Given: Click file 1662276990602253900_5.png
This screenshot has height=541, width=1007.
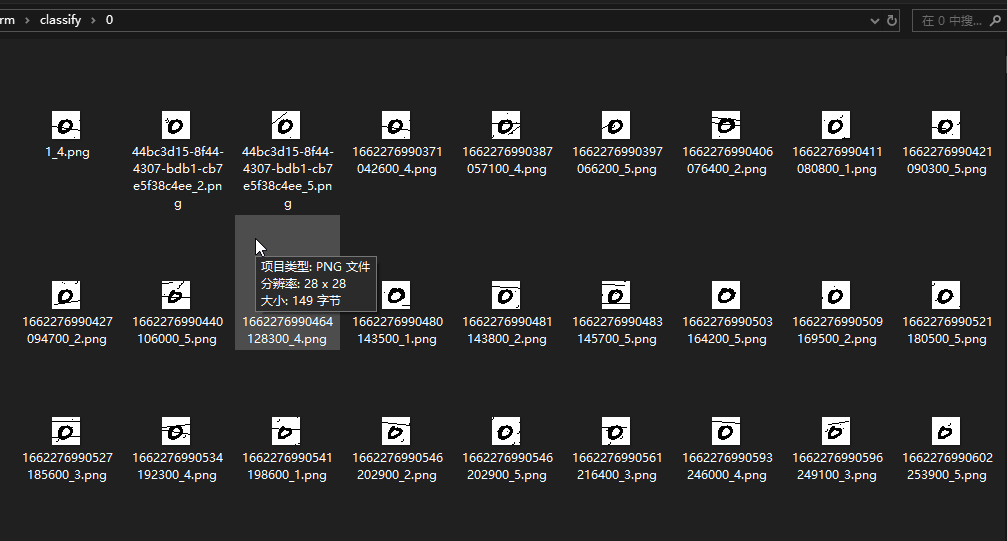Looking at the screenshot, I should tap(946, 432).
